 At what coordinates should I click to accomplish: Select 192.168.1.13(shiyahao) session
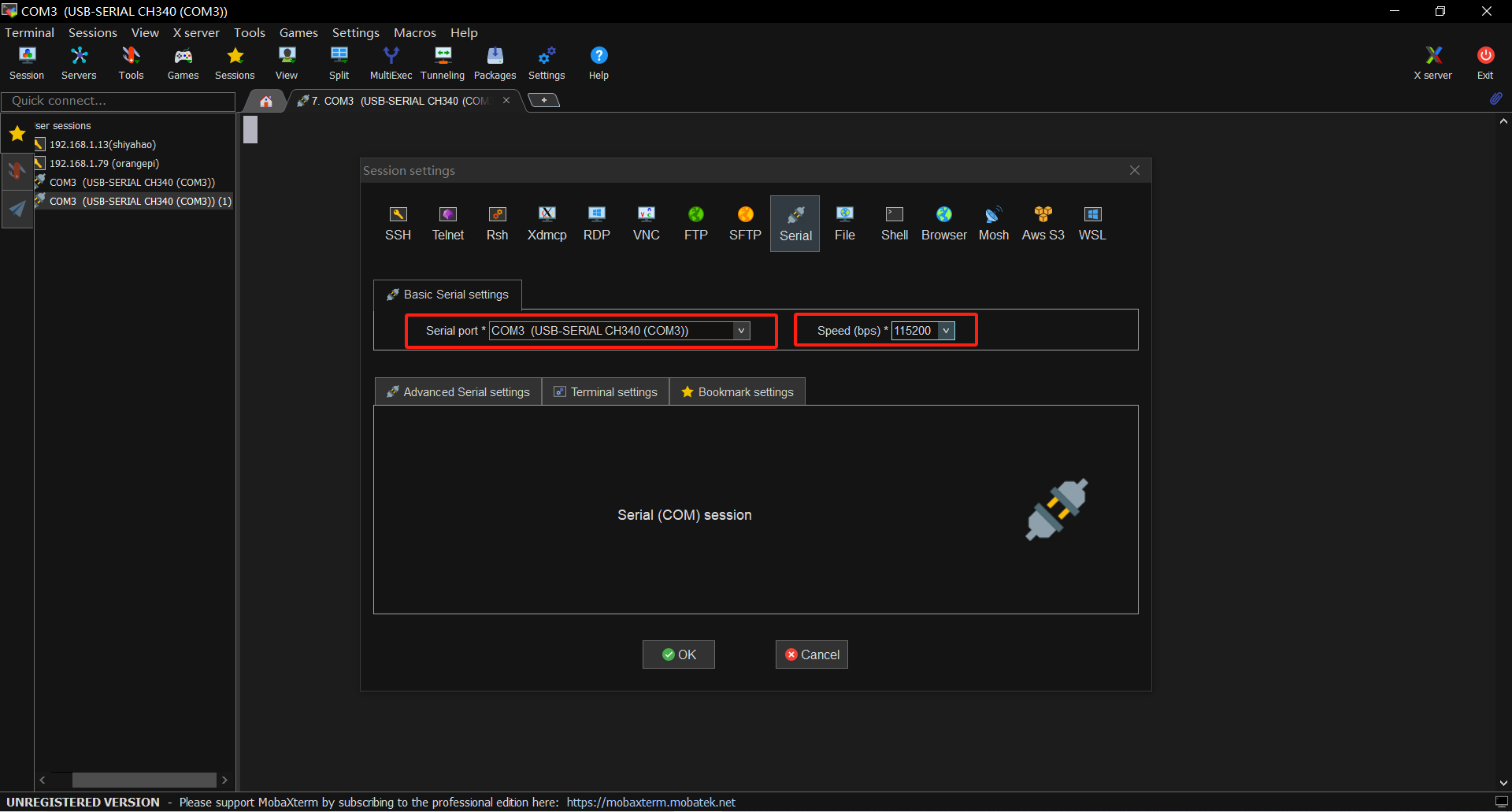pyautogui.click(x=102, y=144)
